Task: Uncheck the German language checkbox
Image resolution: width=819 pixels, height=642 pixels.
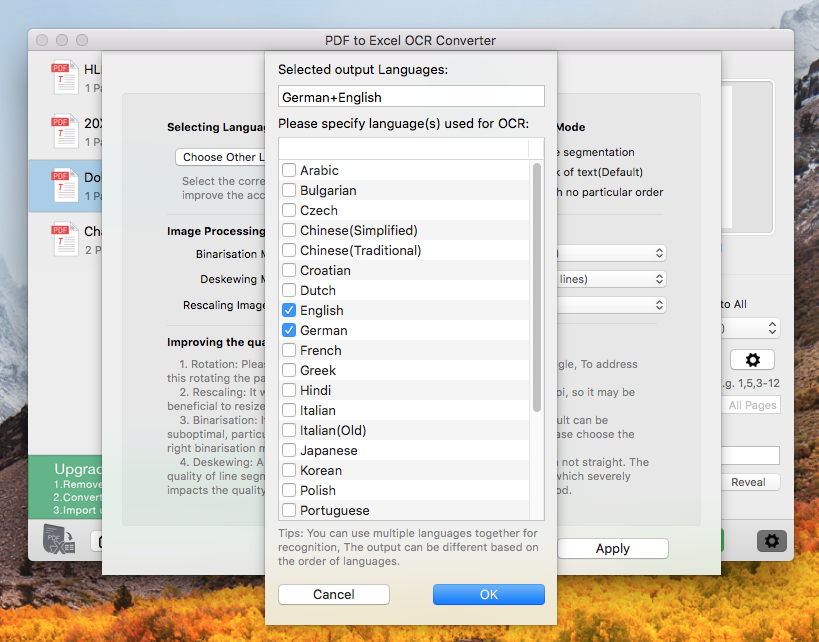Action: coord(289,330)
